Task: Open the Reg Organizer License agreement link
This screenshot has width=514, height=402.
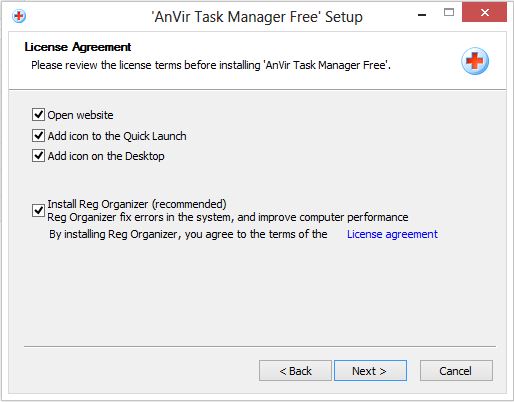Action: [392, 234]
